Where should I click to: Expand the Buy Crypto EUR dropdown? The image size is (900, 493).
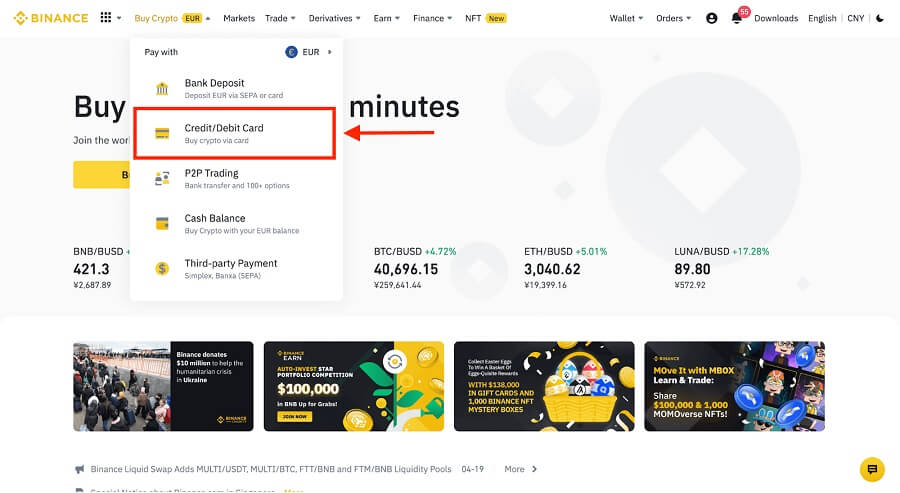[172, 18]
